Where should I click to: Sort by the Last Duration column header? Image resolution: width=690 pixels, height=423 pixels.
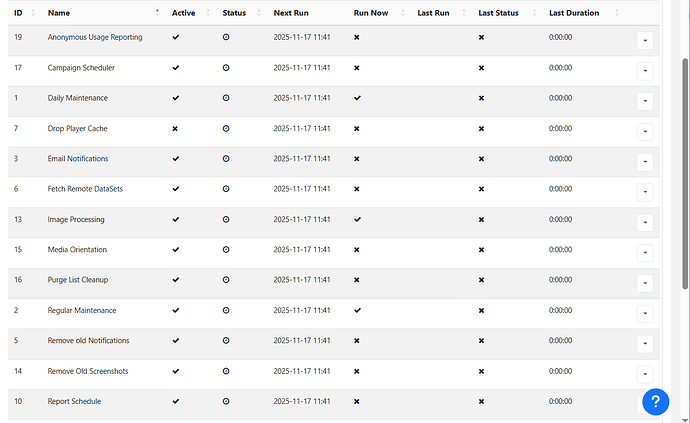(x=574, y=13)
